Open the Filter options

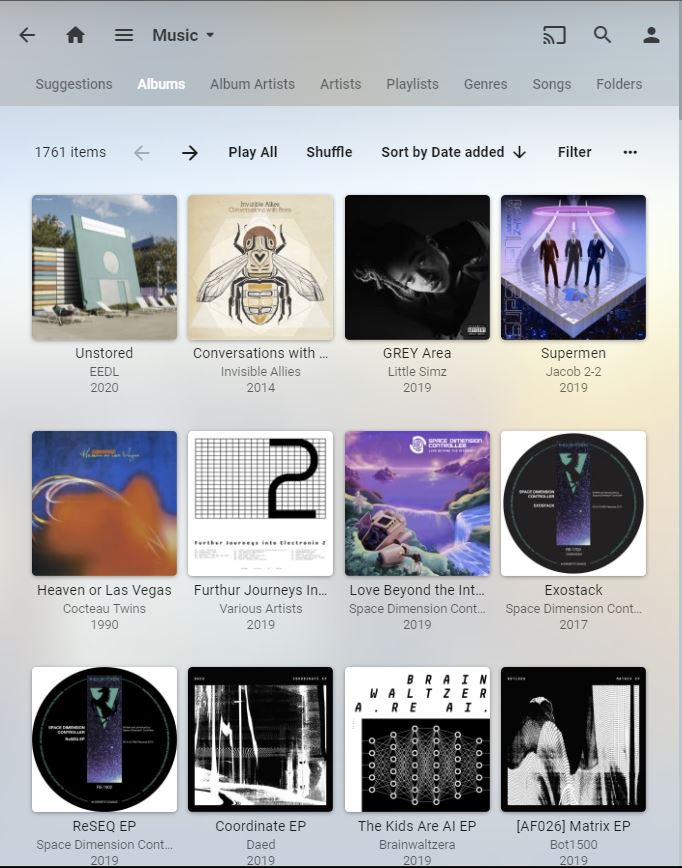point(574,152)
